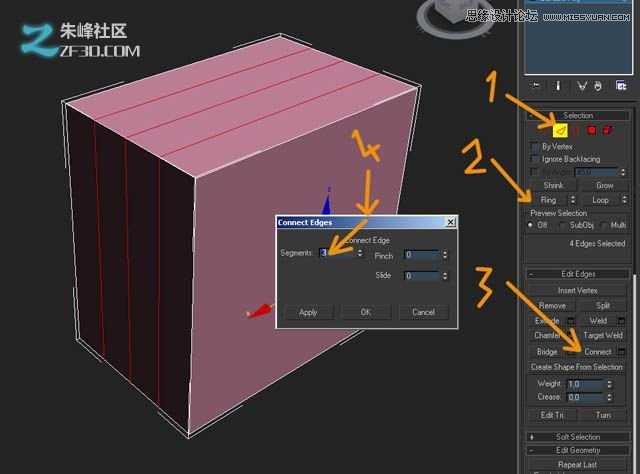Image resolution: width=640 pixels, height=474 pixels.
Task: Click the By Angle spinner arrows
Action: point(623,172)
